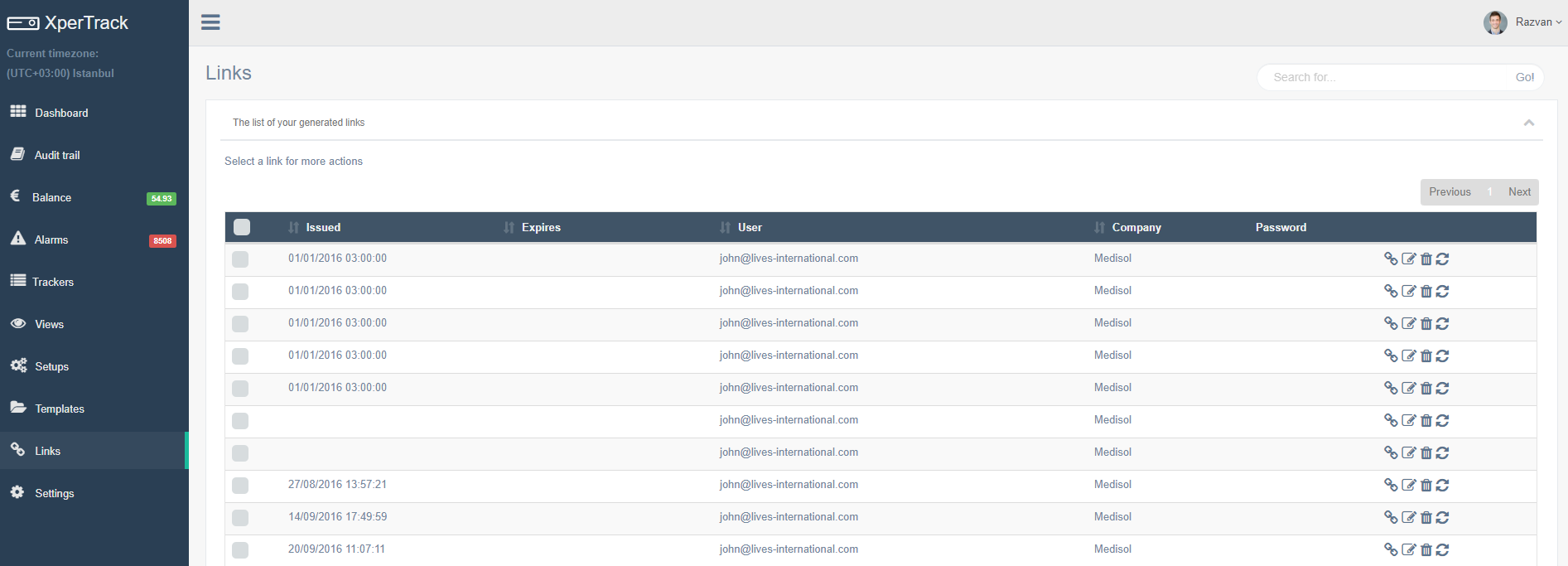1568x566 pixels.
Task: Click the refresh icon for the 20/09/2016 link
Action: 1442,550
